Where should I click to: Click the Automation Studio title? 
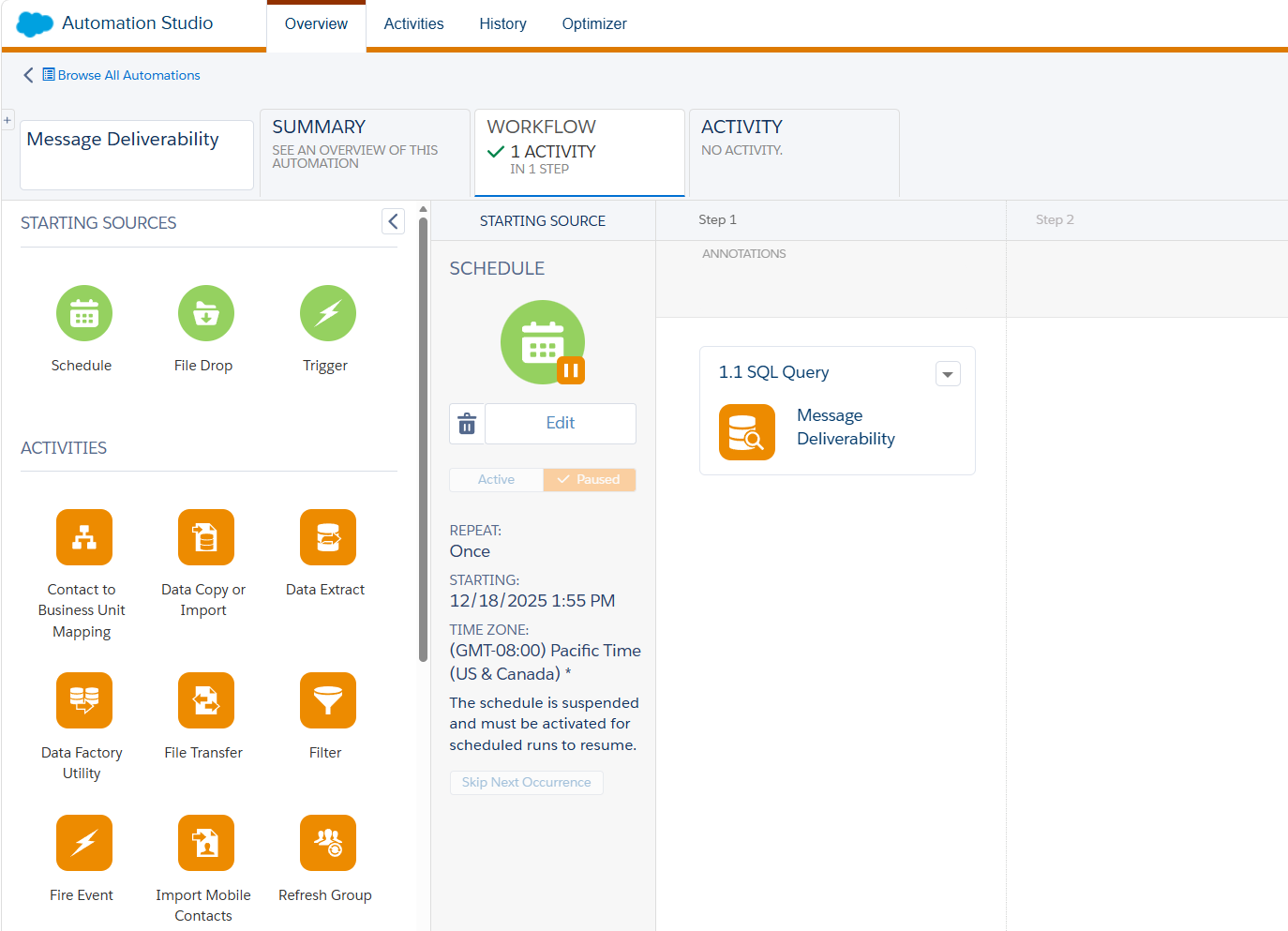138,23
